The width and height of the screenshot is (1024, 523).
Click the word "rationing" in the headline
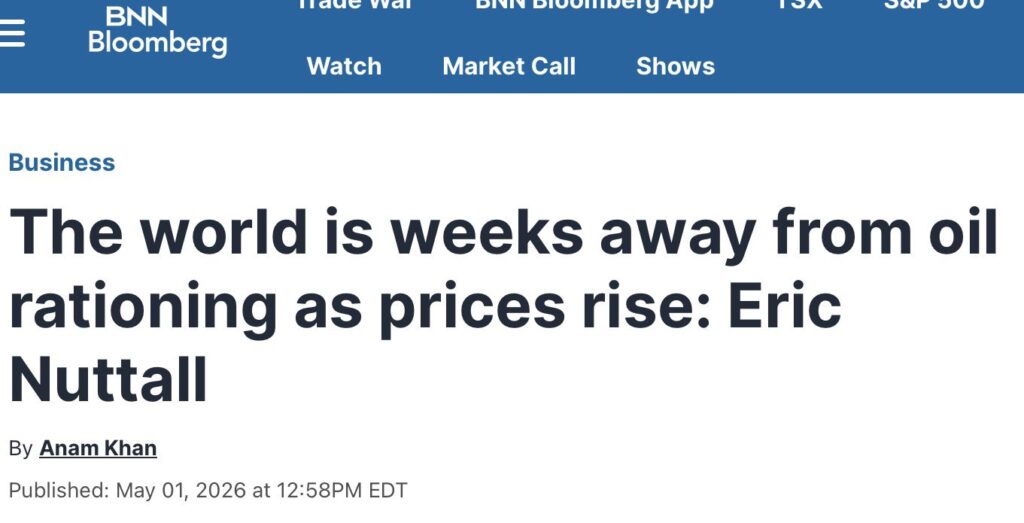coord(143,308)
